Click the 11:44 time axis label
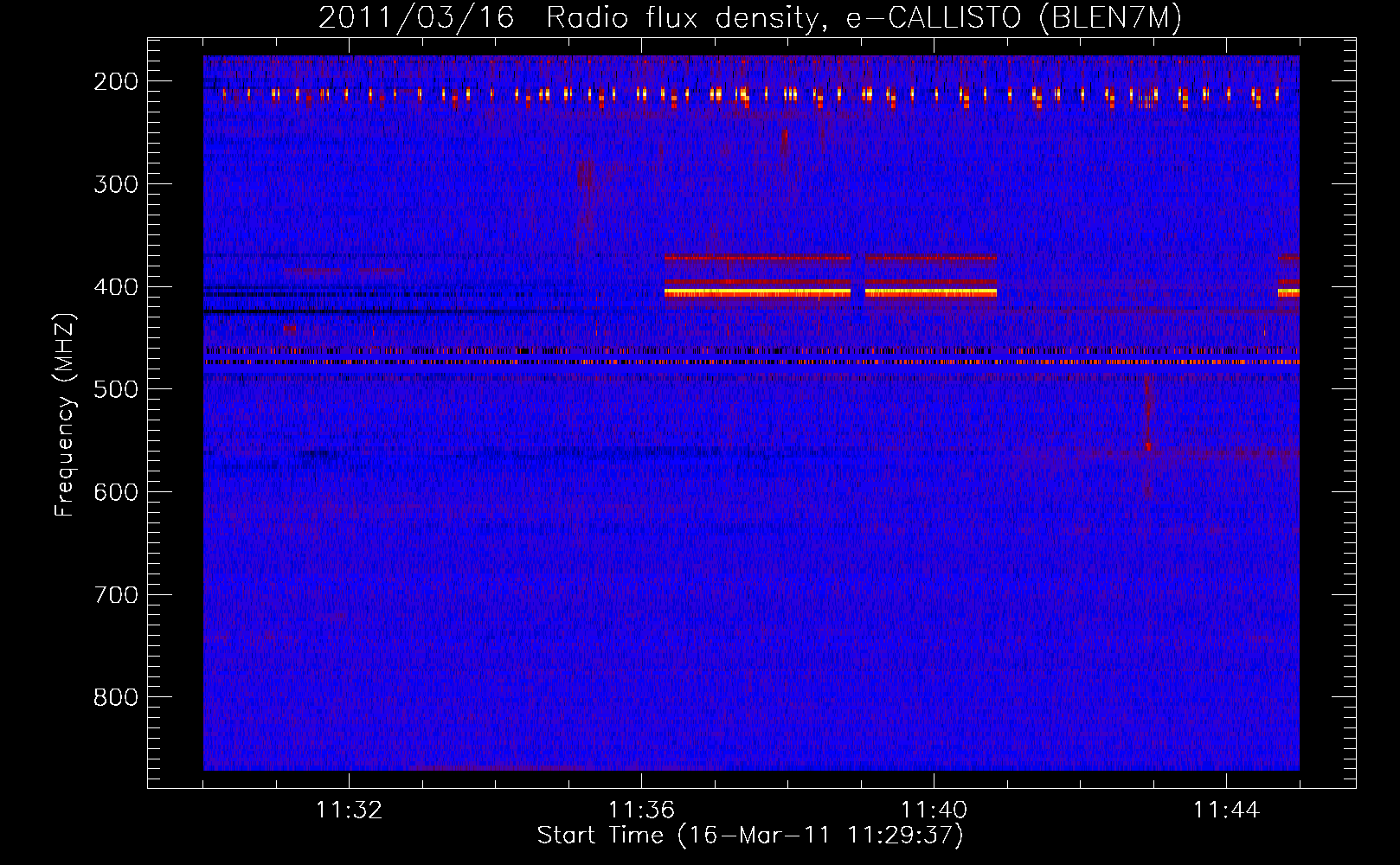The height and width of the screenshot is (865, 1400). [1226, 811]
